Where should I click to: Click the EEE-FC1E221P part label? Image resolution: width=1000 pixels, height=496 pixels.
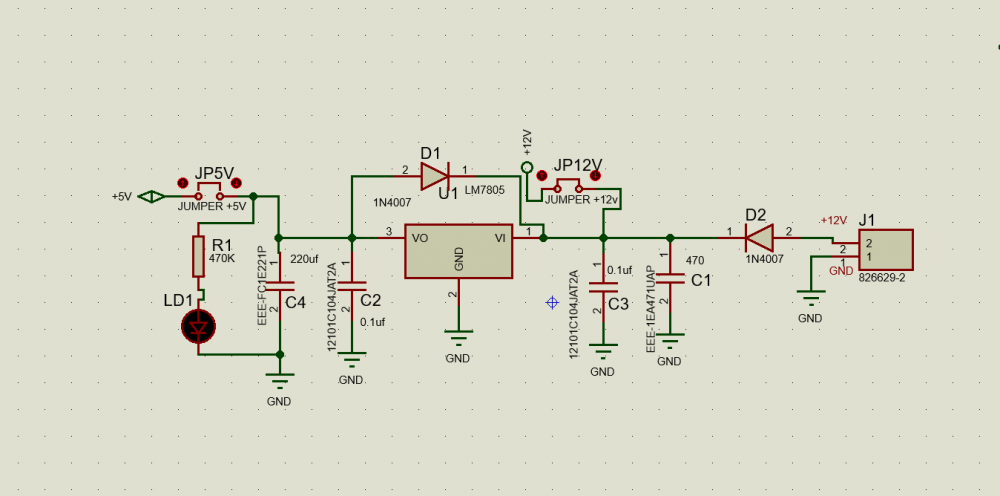pyautogui.click(x=262, y=286)
